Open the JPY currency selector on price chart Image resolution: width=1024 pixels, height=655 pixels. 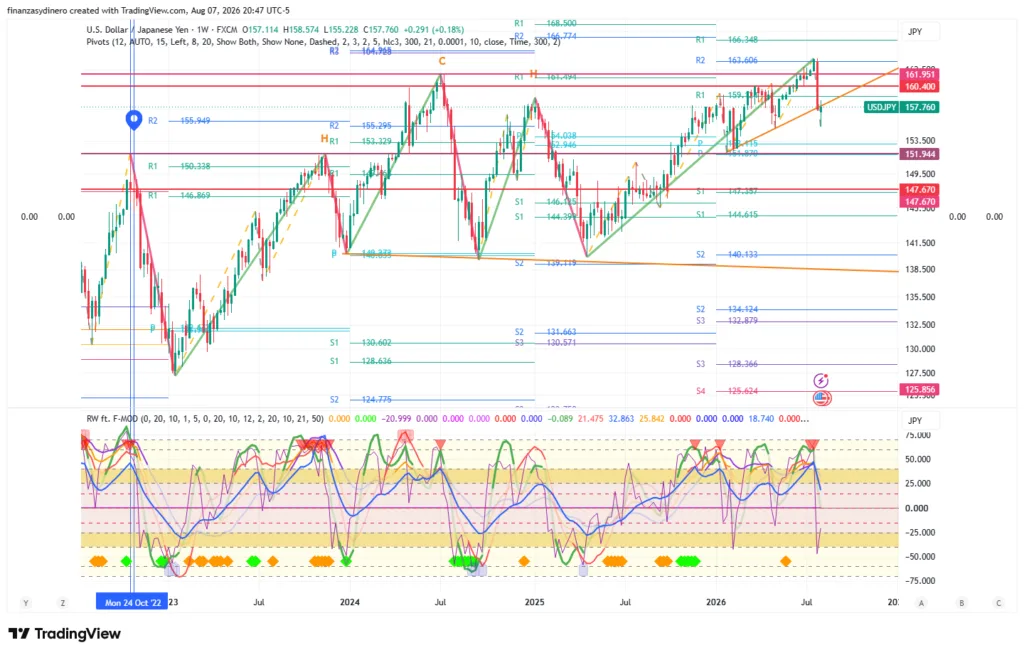click(x=921, y=31)
